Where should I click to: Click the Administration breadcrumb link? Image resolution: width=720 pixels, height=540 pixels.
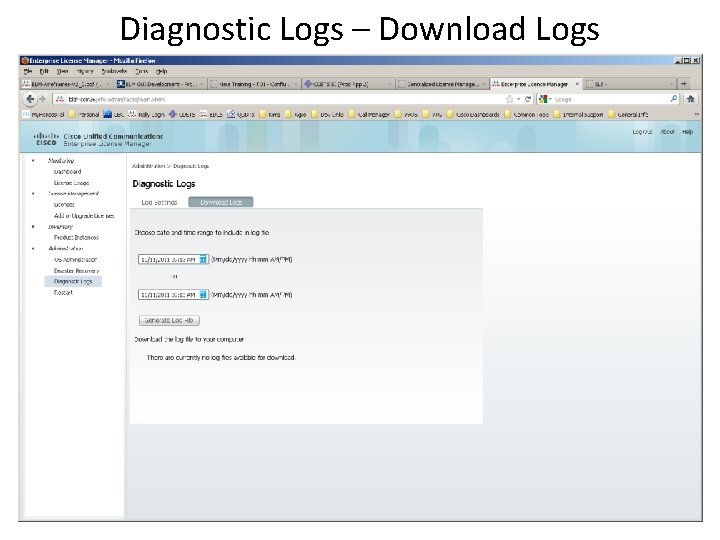point(148,166)
